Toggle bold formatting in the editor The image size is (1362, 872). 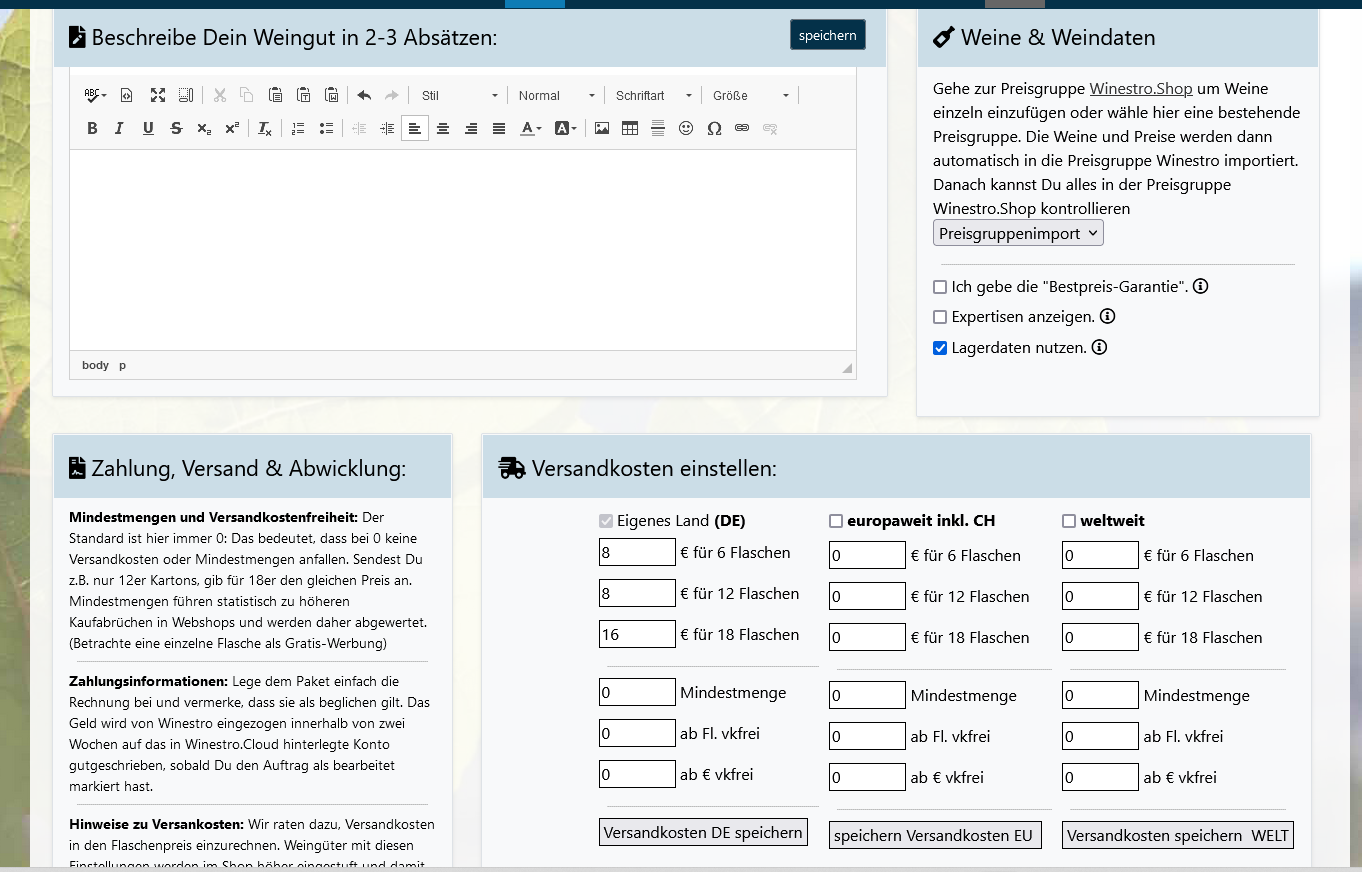[x=92, y=128]
